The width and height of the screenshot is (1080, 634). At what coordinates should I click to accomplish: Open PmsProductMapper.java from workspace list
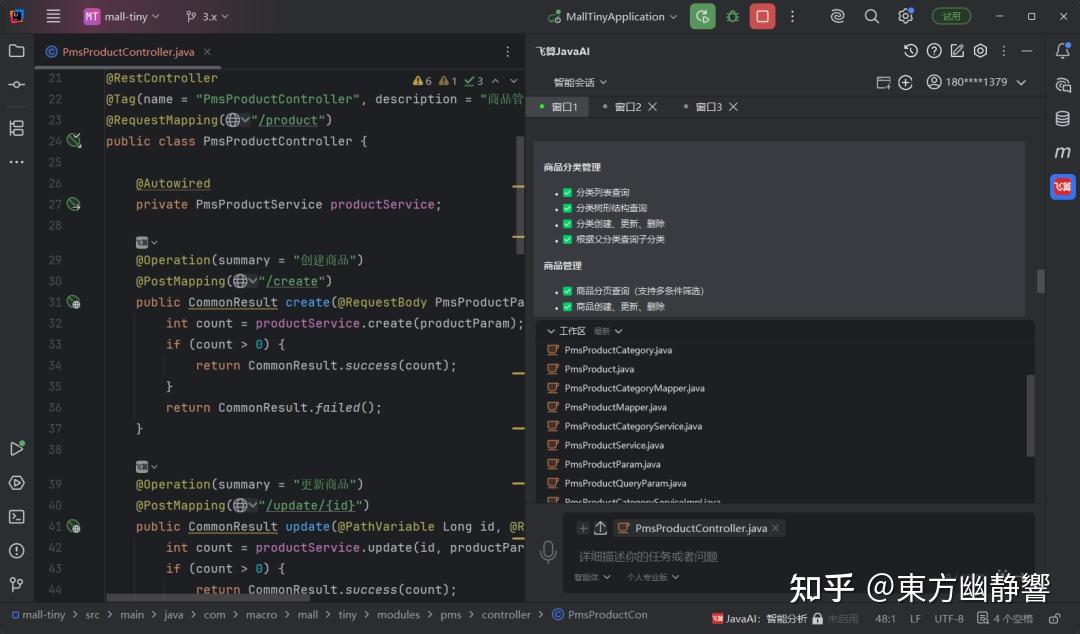tap(615, 407)
